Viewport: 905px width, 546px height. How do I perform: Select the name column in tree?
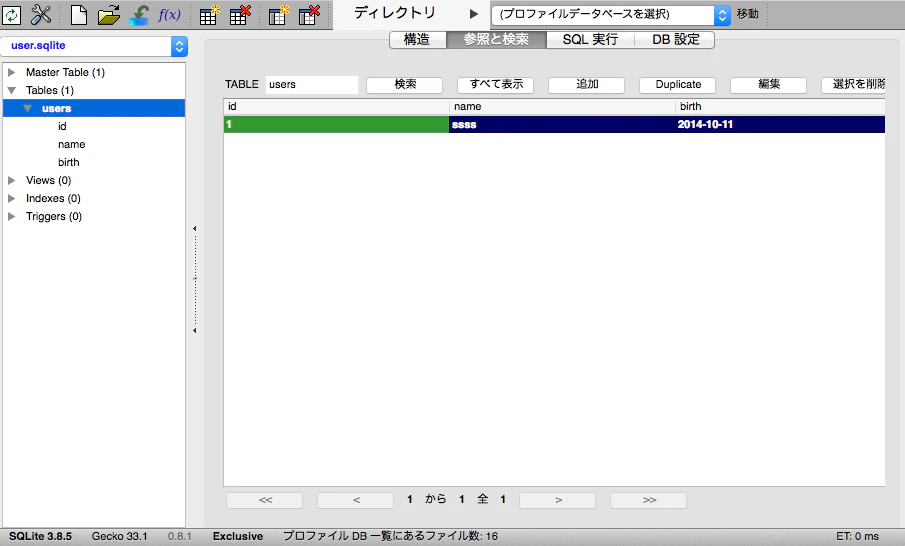click(72, 144)
